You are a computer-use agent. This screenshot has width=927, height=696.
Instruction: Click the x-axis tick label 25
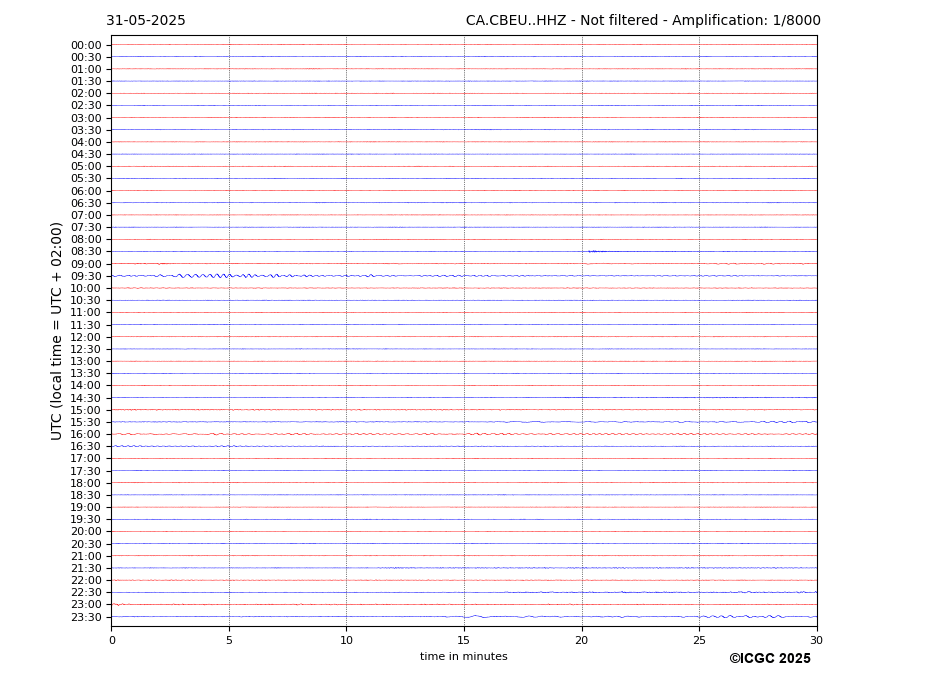(699, 640)
